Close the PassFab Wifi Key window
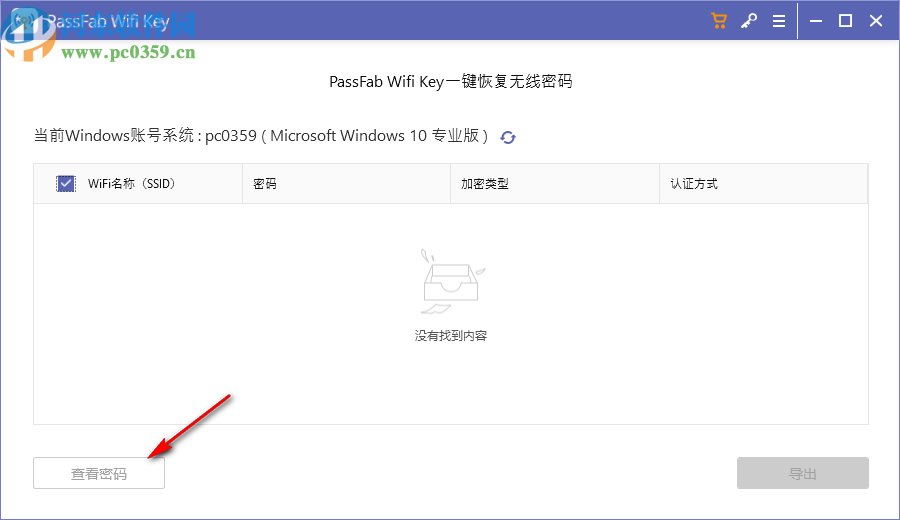The width and height of the screenshot is (900, 520). pyautogui.click(x=876, y=21)
